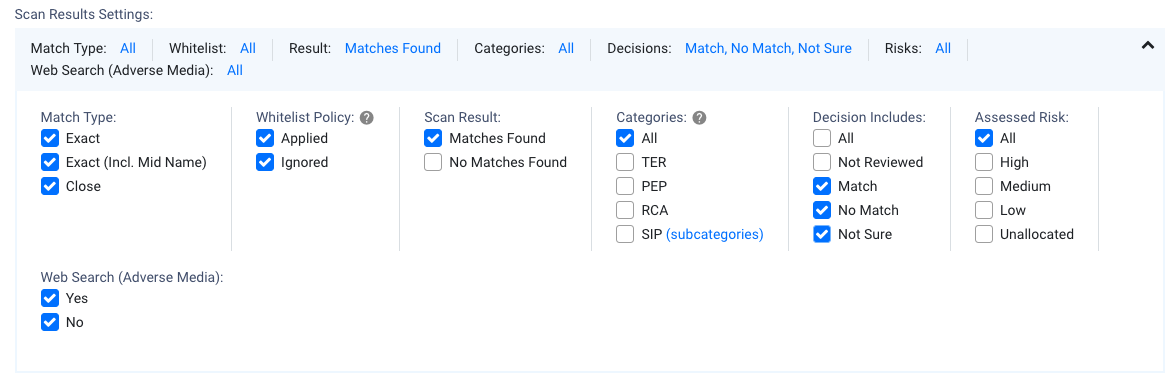Screen dimensions: 1169x376
Task: Click the Matches Found result summary link
Action: click(393, 48)
